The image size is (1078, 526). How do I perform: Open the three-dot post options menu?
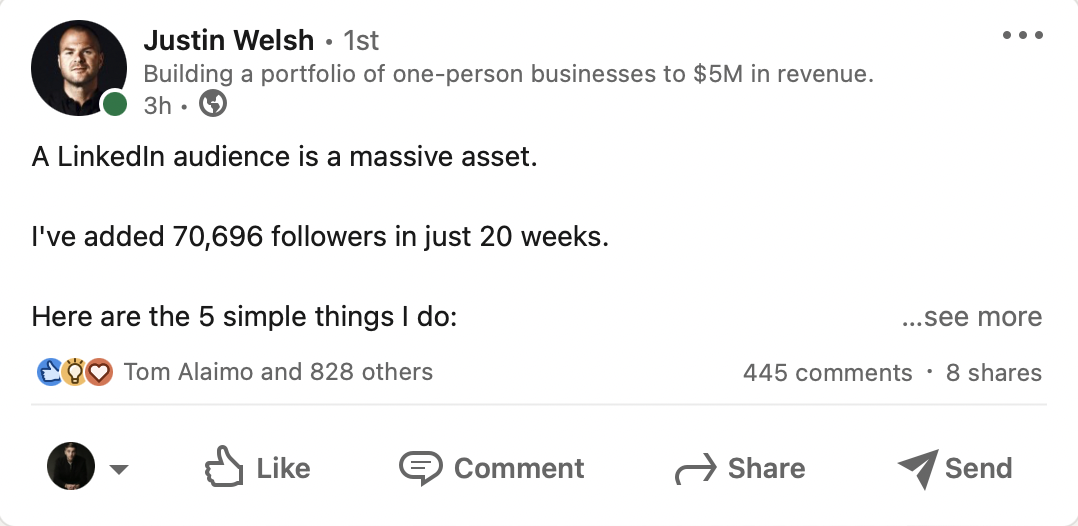click(1022, 36)
